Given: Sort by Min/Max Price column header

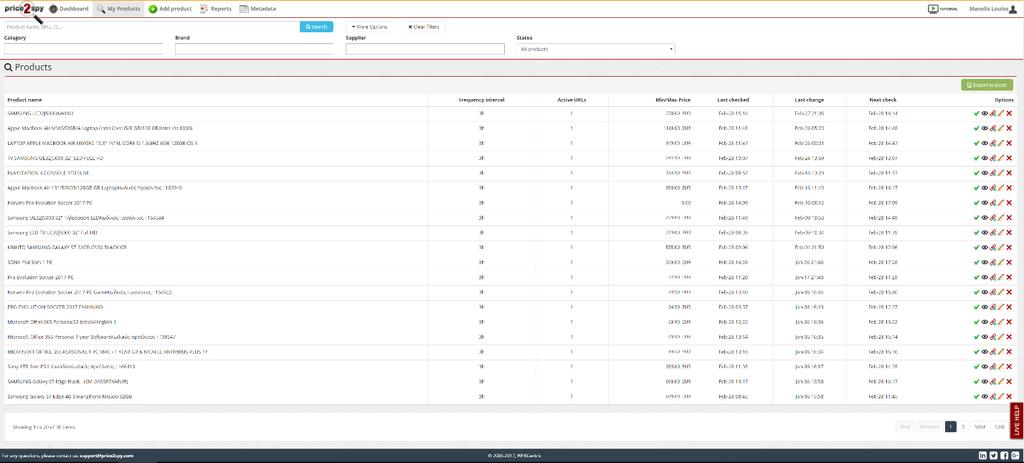Looking at the screenshot, I should (x=673, y=100).
